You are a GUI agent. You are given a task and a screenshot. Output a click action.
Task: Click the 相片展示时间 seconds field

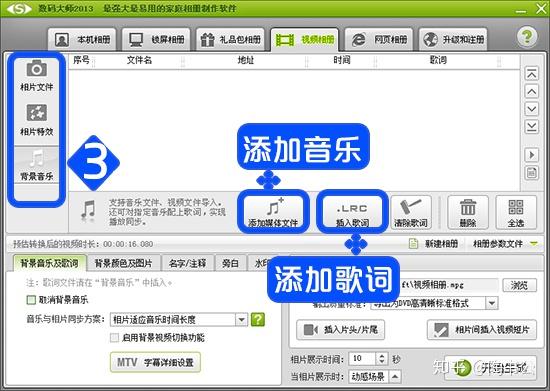click(362, 358)
